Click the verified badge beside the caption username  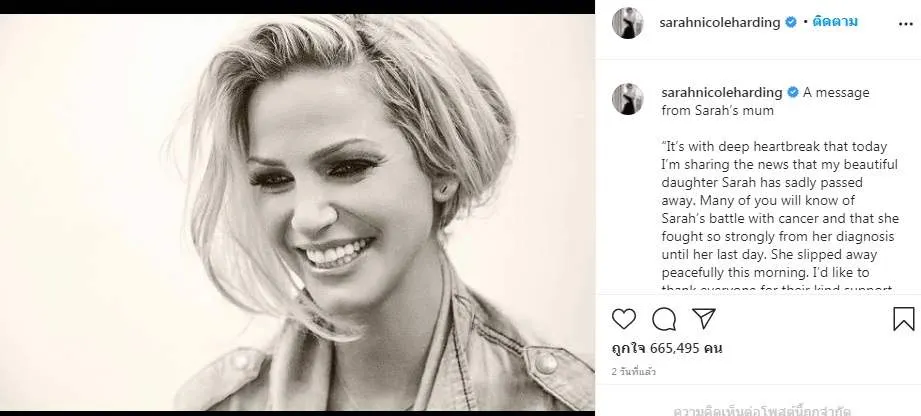793,93
